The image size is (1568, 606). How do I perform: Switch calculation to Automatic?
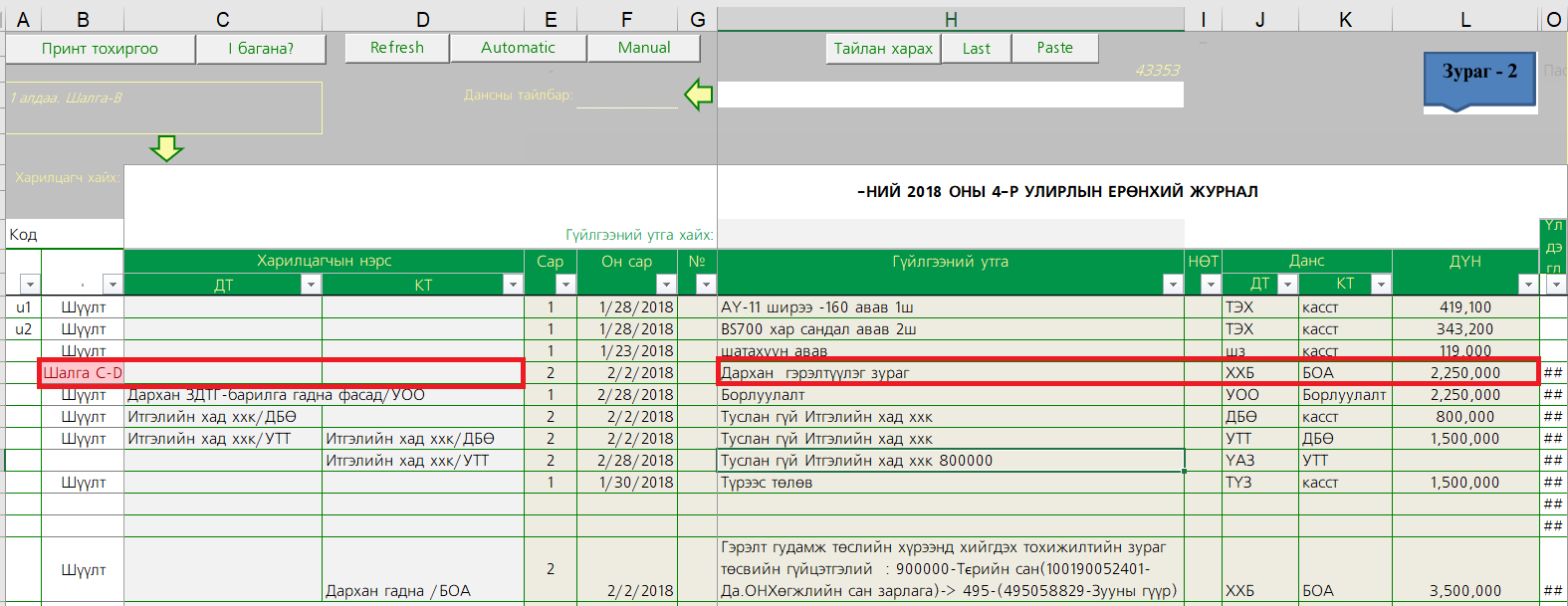pos(518,48)
